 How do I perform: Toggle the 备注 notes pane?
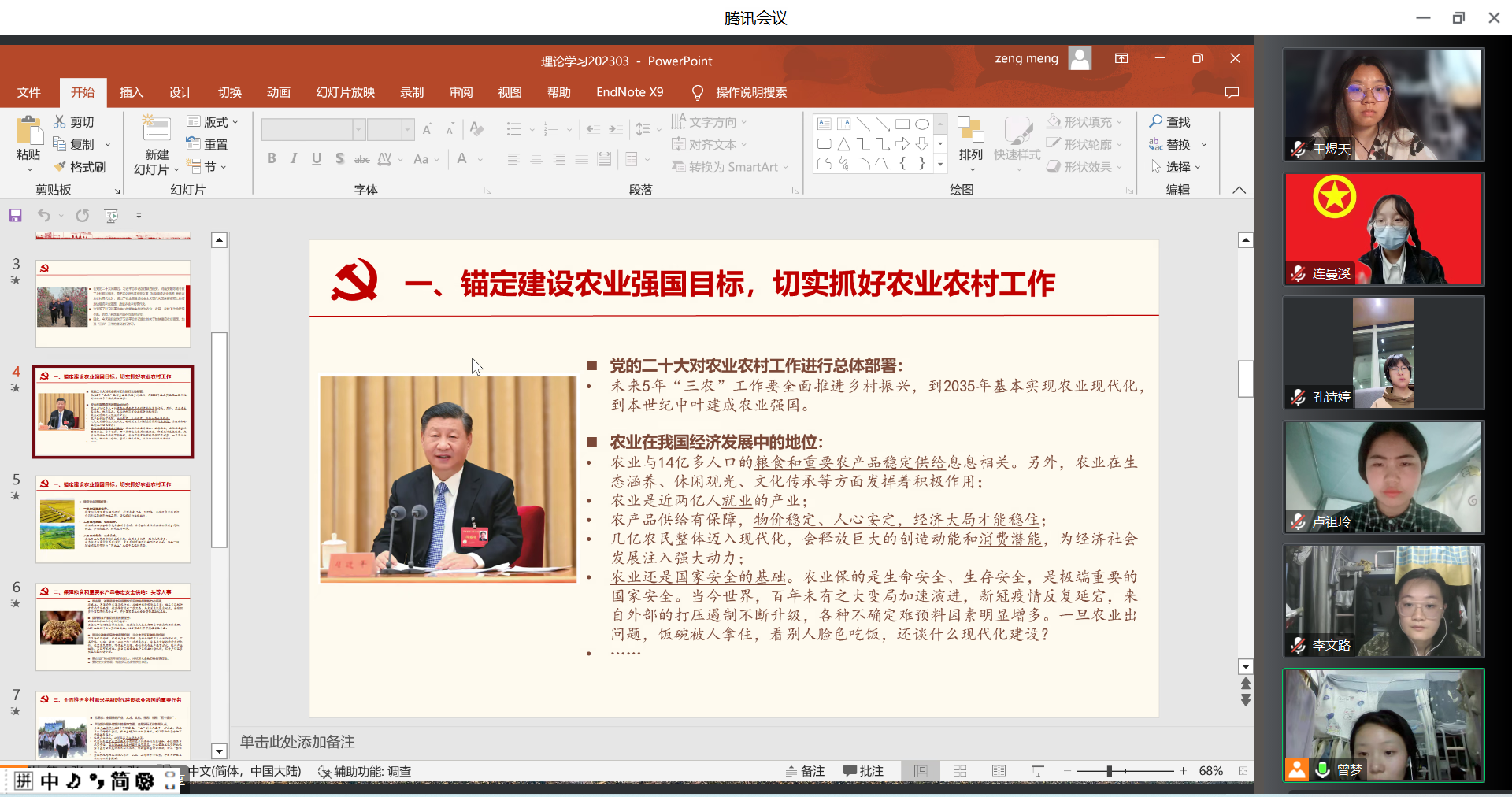point(805,771)
